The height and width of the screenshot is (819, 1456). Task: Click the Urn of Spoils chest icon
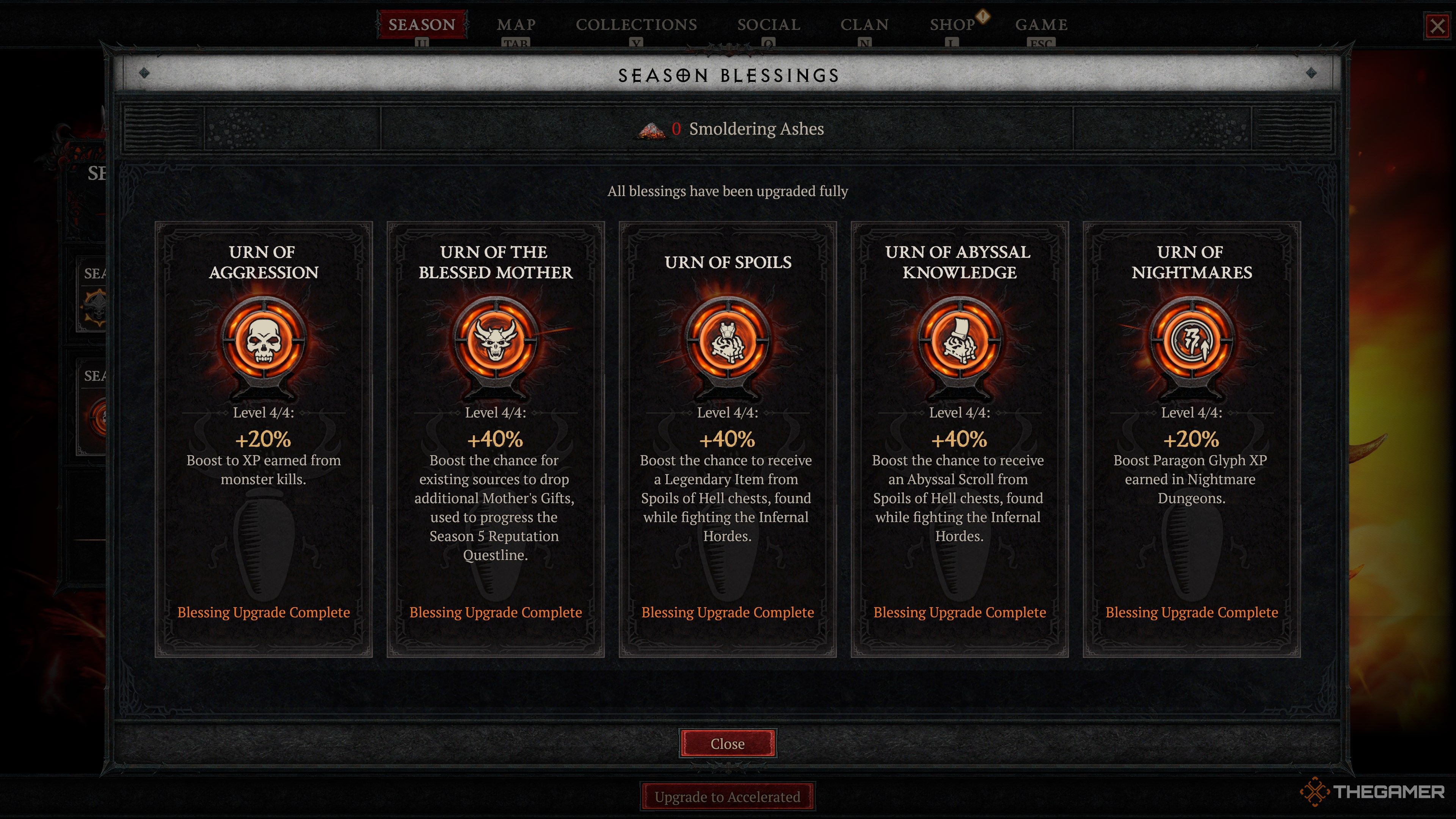tap(728, 341)
